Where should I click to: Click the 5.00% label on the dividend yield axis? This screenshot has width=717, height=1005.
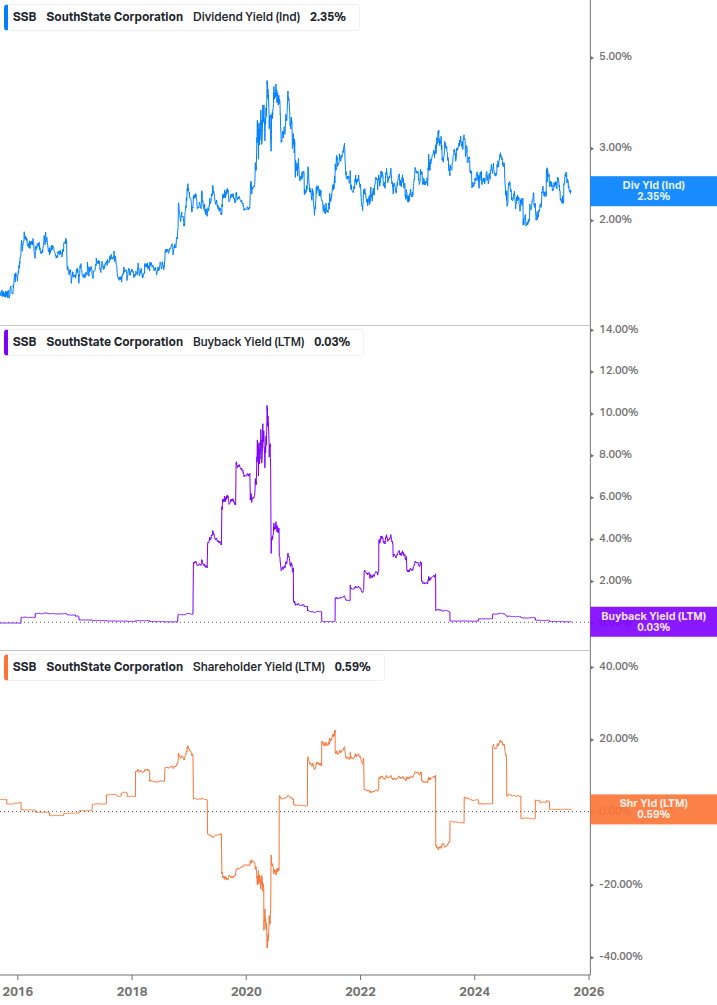[614, 57]
